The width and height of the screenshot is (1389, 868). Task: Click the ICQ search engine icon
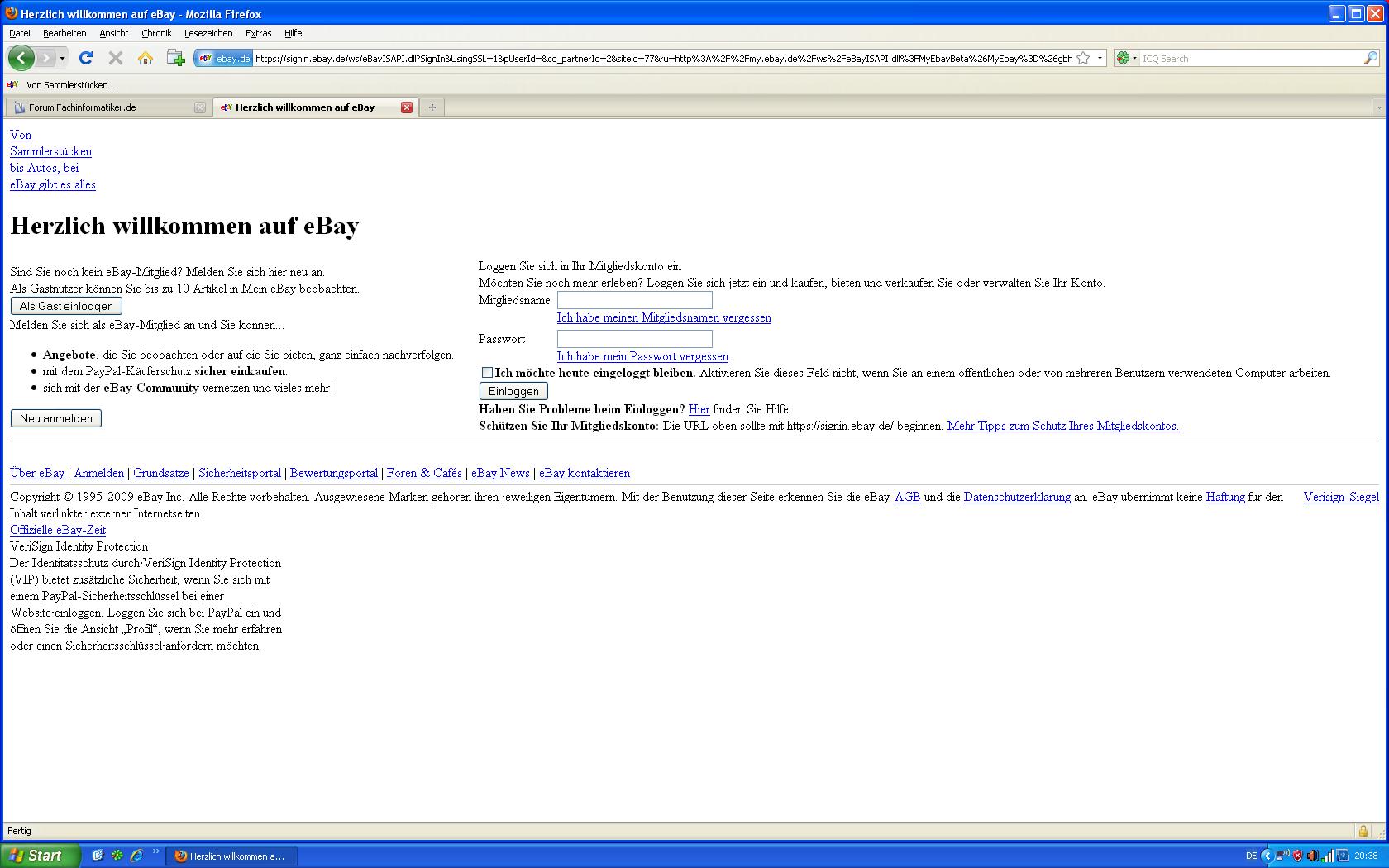(1123, 58)
